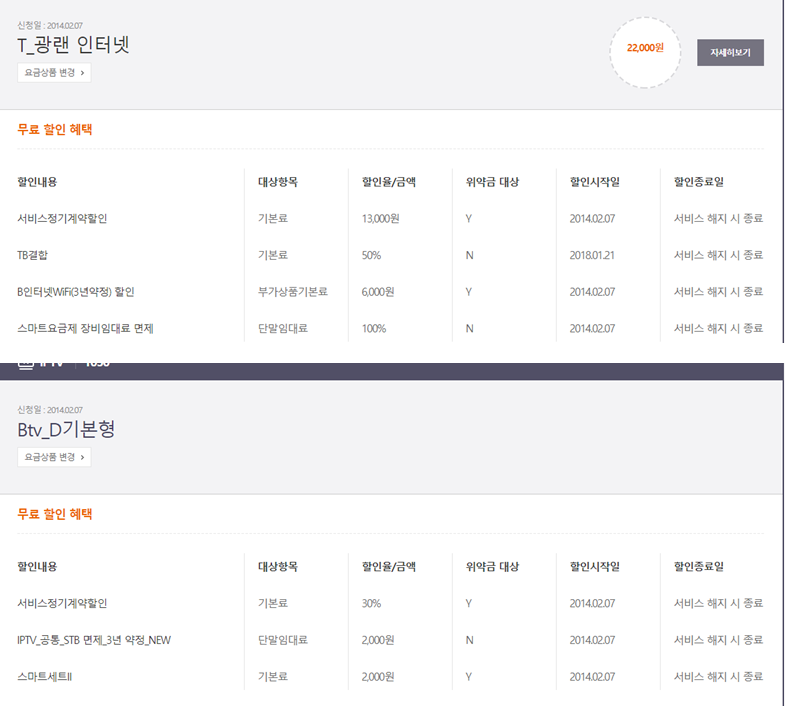Select the T_광랜 인터넷 product title
786x706 pixels.
click(74, 44)
